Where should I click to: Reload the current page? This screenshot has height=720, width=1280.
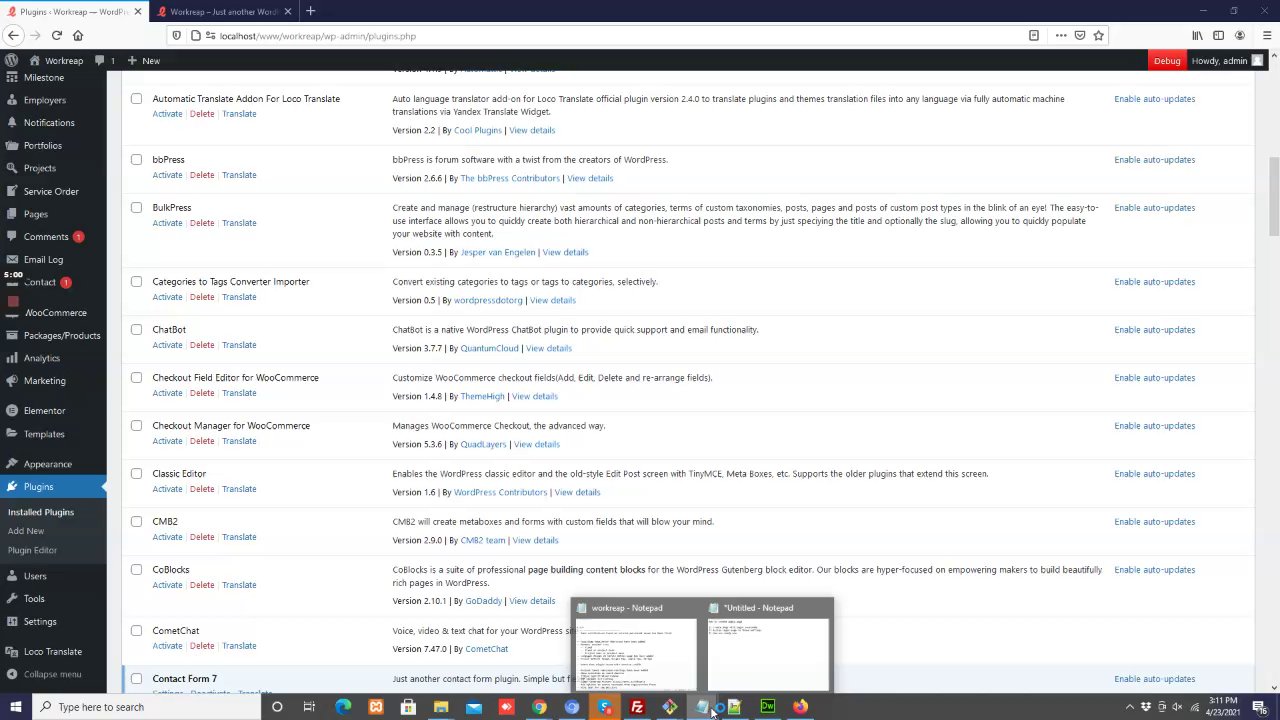click(56, 35)
